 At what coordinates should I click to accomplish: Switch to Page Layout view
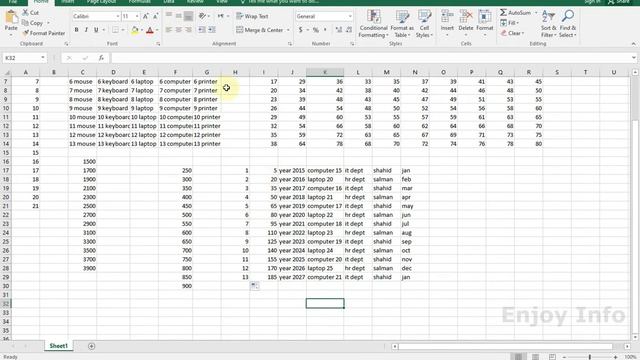(x=536, y=357)
